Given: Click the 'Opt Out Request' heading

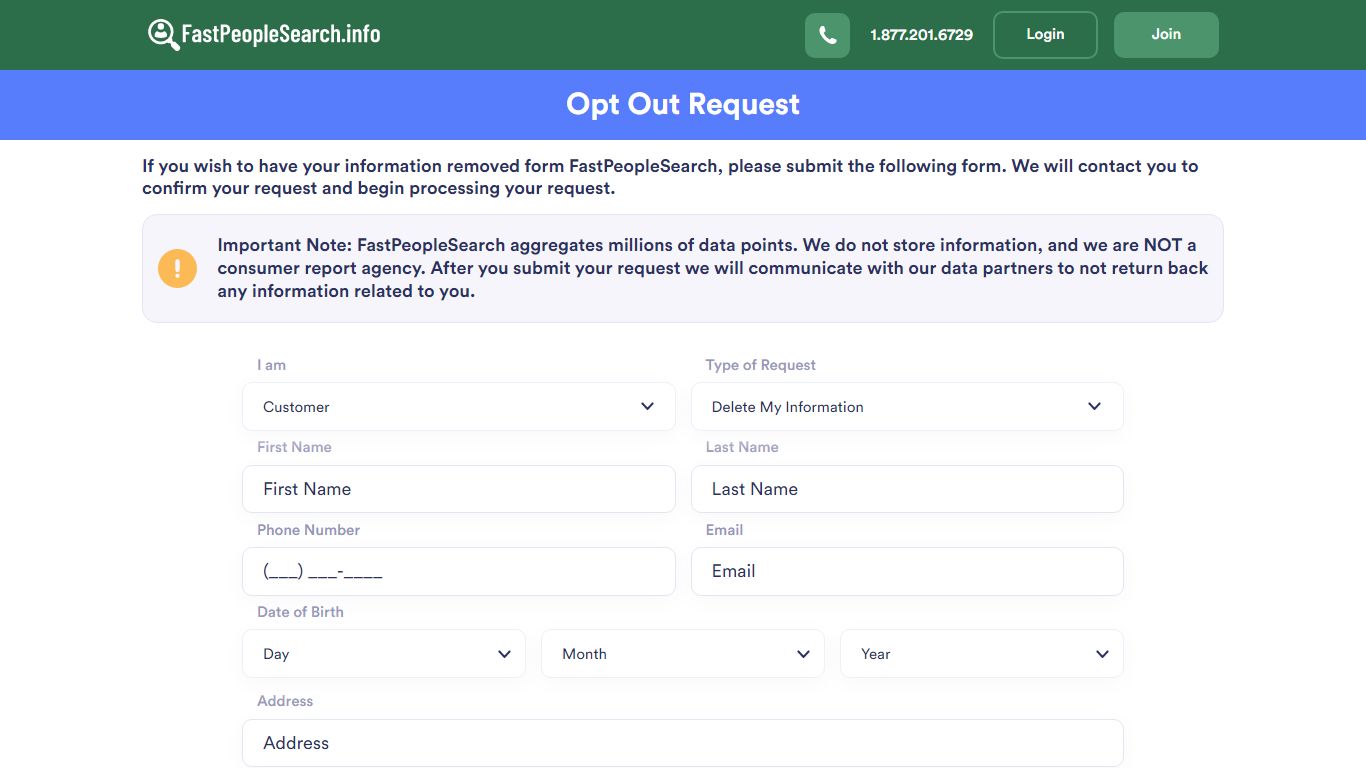Looking at the screenshot, I should click(x=683, y=104).
